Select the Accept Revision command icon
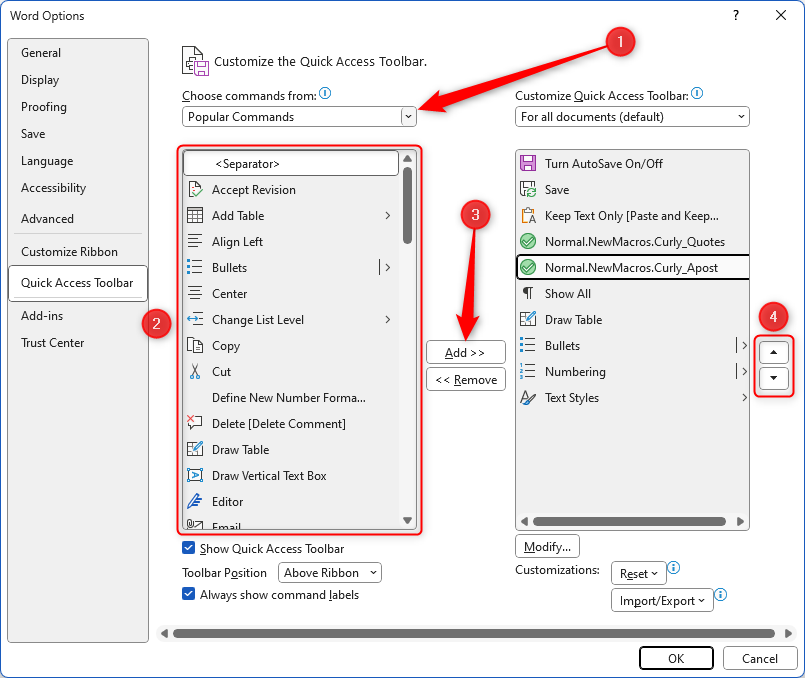Image resolution: width=805 pixels, height=678 pixels. pyautogui.click(x=195, y=189)
